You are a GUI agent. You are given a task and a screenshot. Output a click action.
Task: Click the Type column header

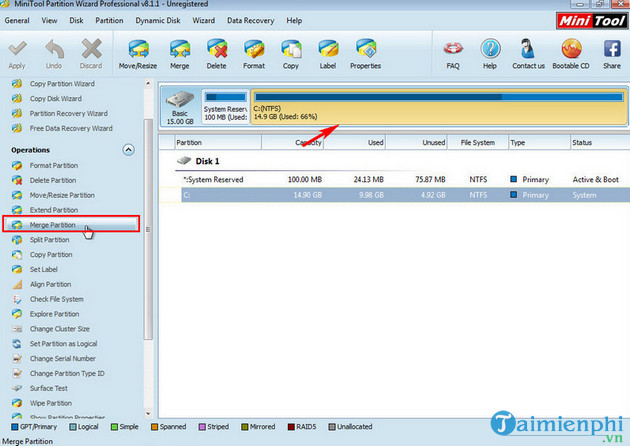pyautogui.click(x=539, y=143)
